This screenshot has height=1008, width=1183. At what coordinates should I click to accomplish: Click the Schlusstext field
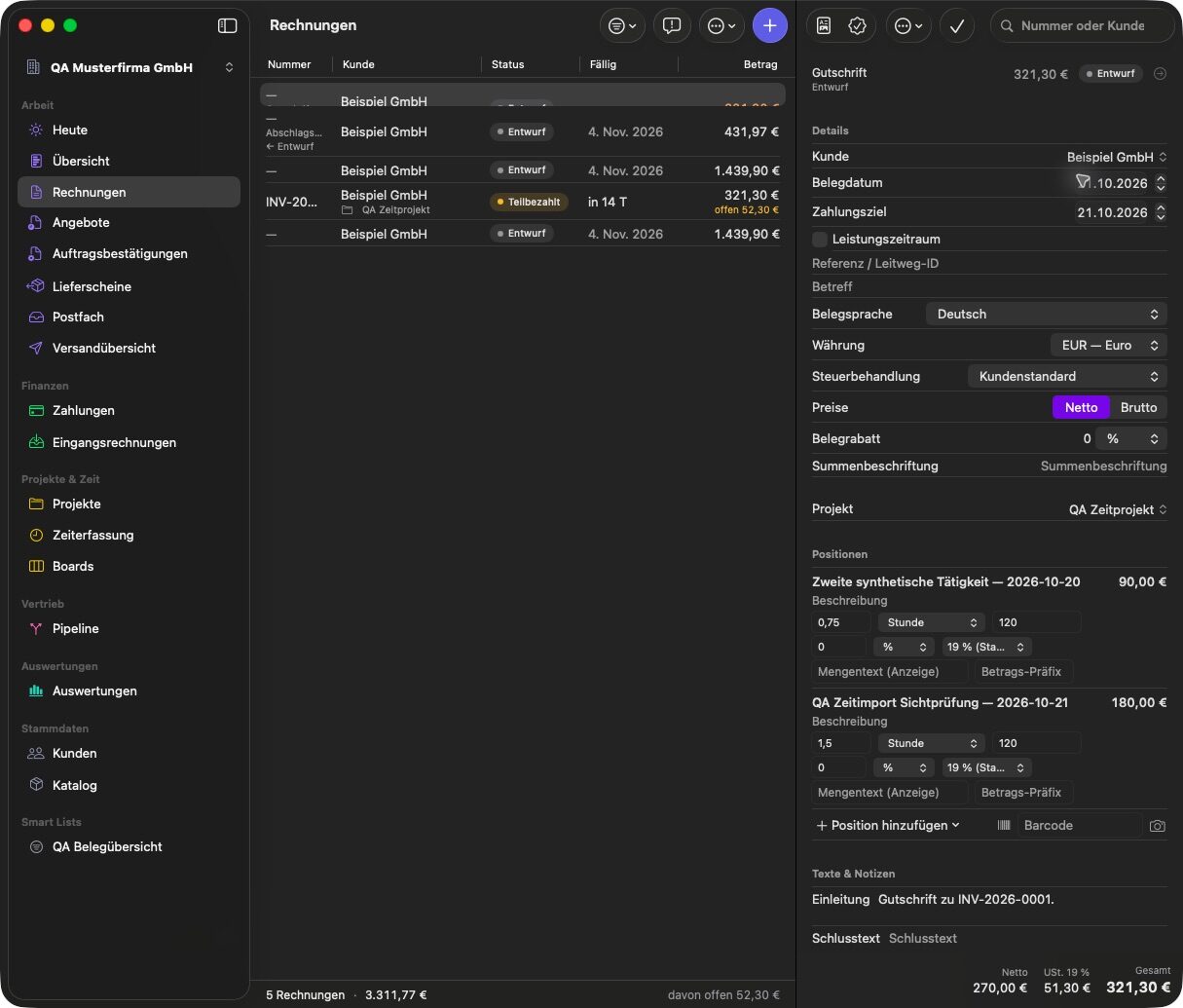coord(1027,938)
